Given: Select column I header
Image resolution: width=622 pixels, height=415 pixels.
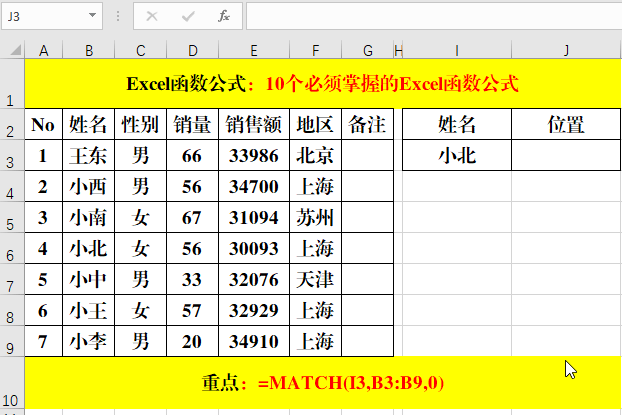Looking at the screenshot, I should pos(457,51).
